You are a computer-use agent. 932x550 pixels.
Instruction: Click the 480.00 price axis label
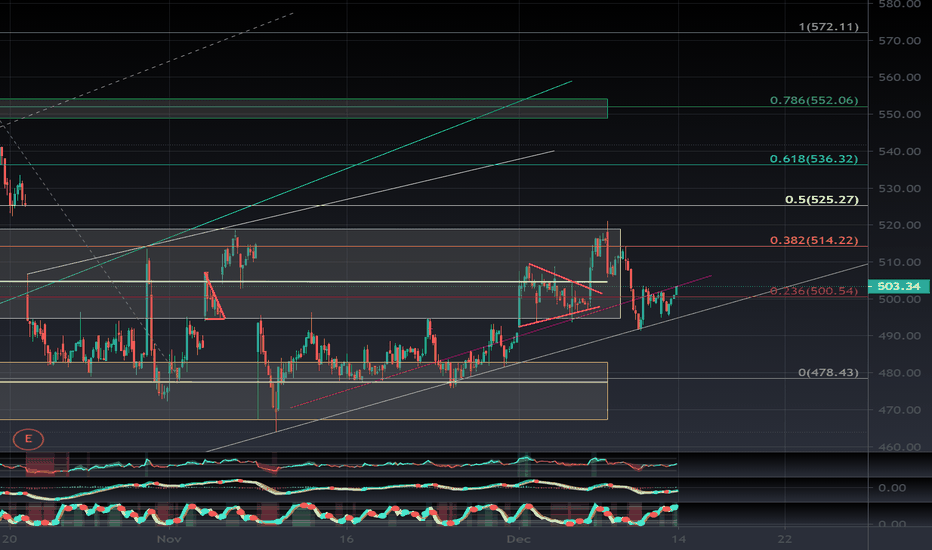pos(899,373)
